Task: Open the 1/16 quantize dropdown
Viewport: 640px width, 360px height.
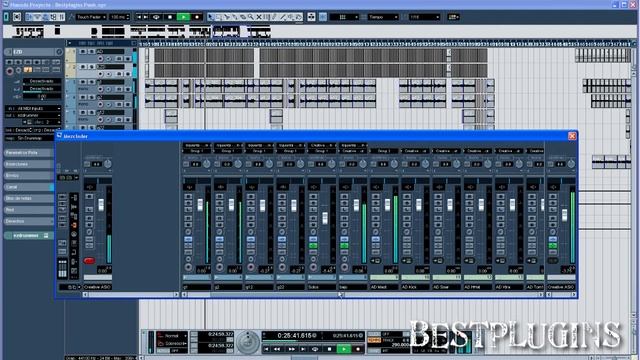Action: 424,17
